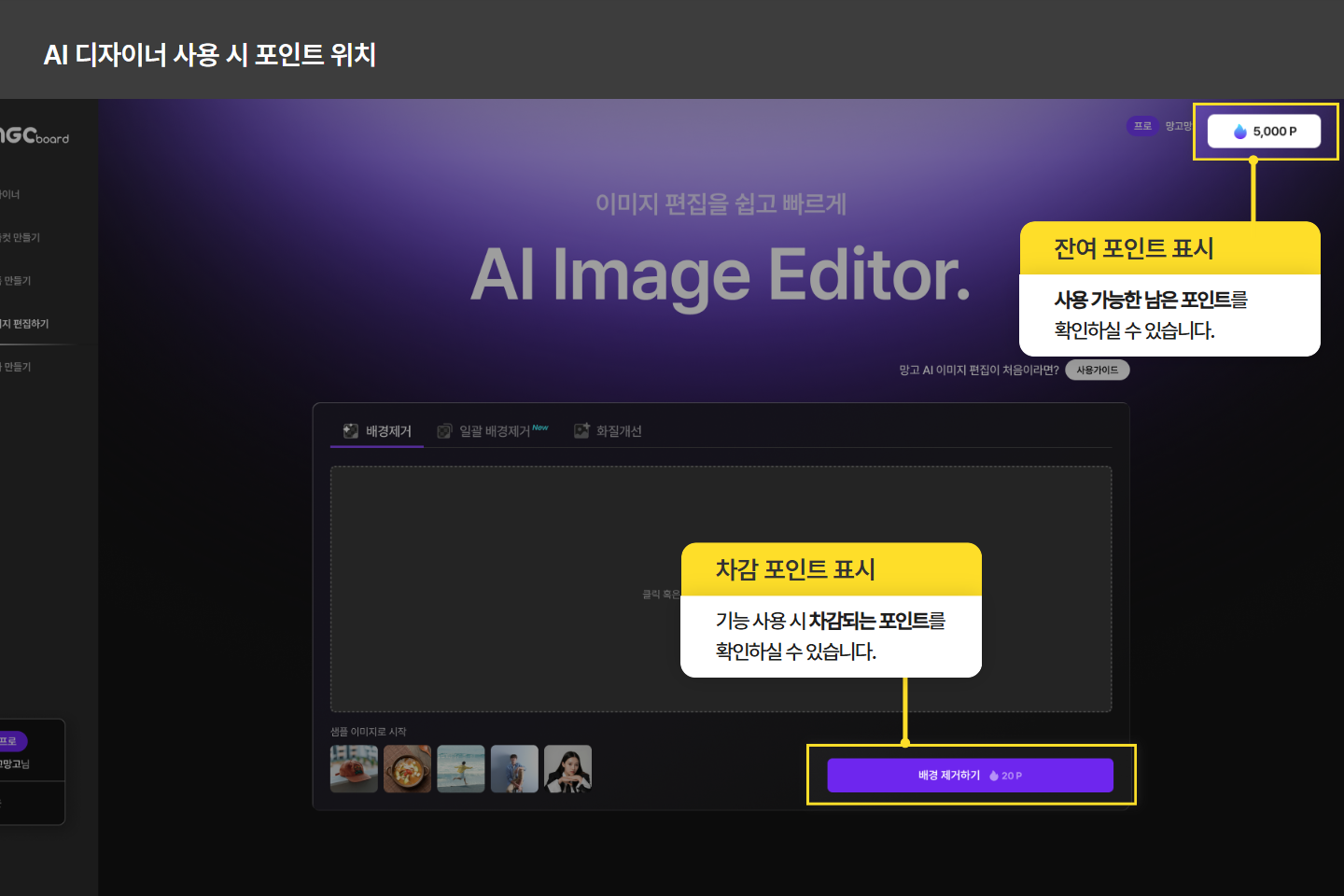Screen dimensions: 1344x896
Task: Open the 사용가이드 guide button
Action: pos(1098,371)
